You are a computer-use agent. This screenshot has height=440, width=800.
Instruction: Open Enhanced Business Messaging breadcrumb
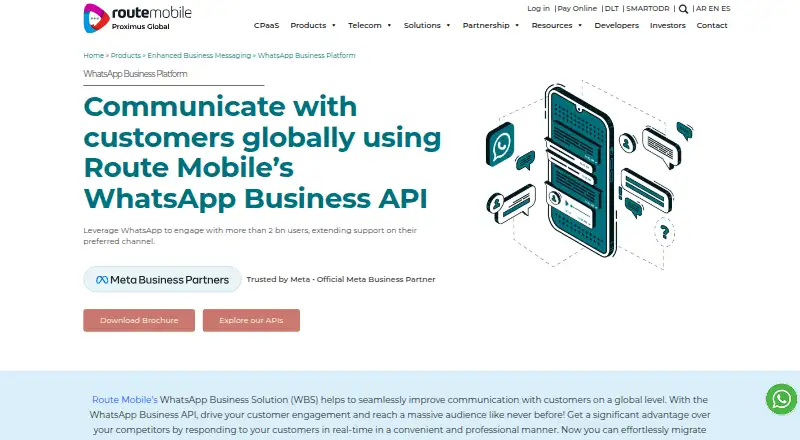[199, 55]
